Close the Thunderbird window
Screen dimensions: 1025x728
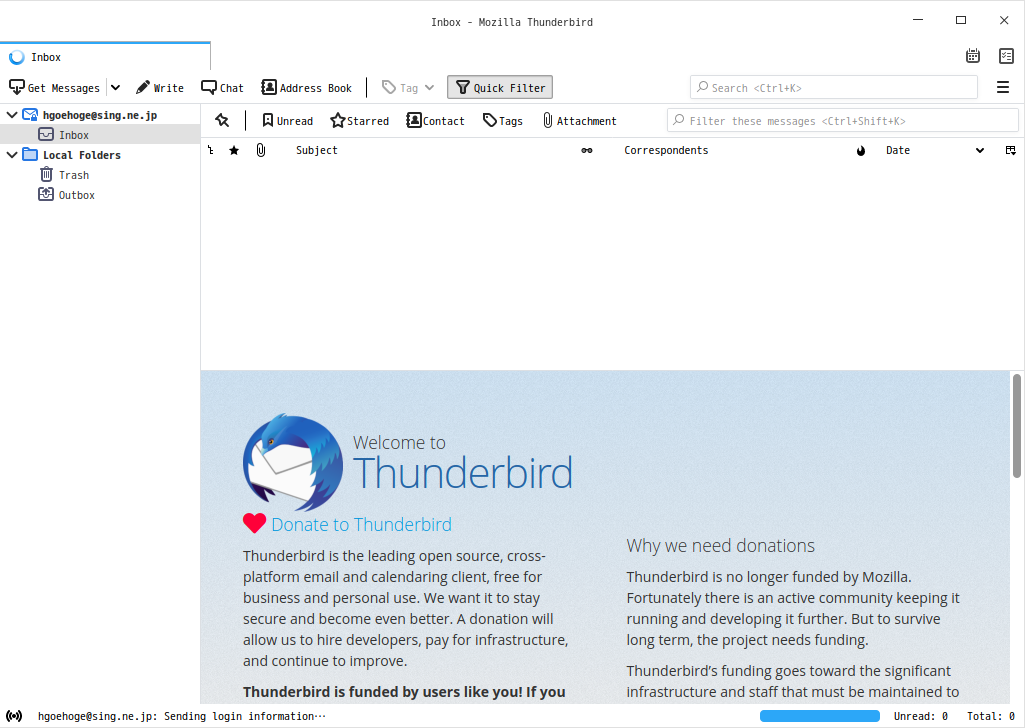tap(1004, 20)
